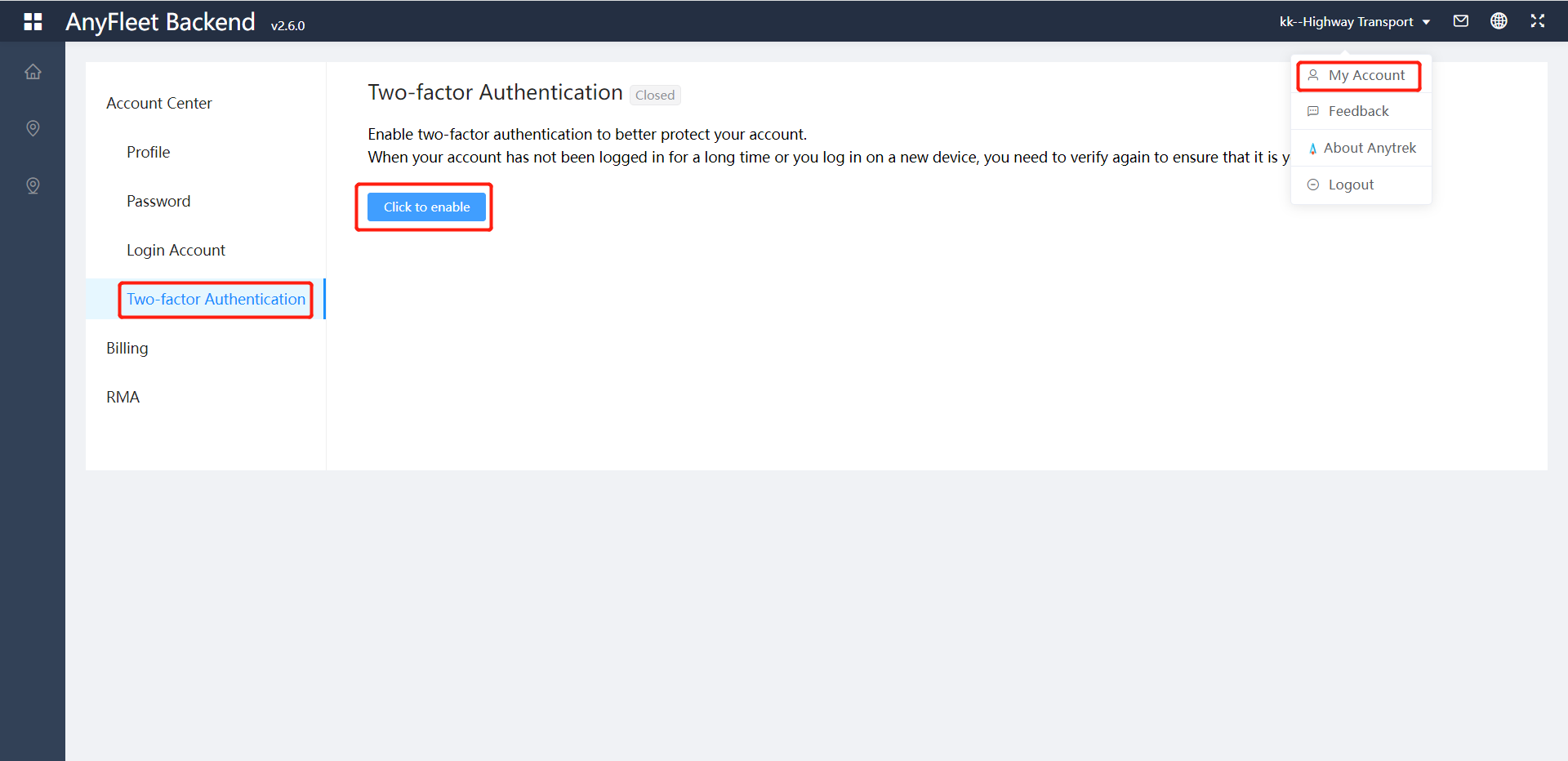This screenshot has width=1568, height=761.
Task: Select the first location pin sidebar icon
Action: pos(33,128)
